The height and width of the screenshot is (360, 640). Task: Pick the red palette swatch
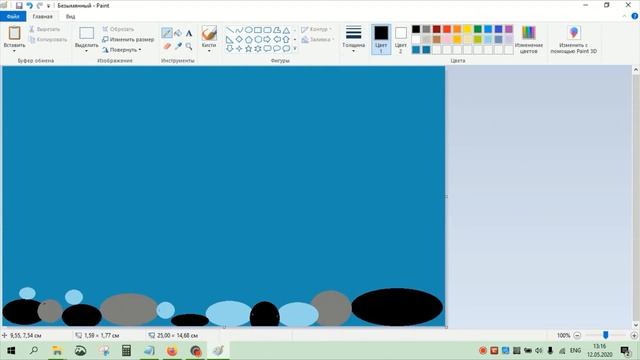[x=447, y=29]
